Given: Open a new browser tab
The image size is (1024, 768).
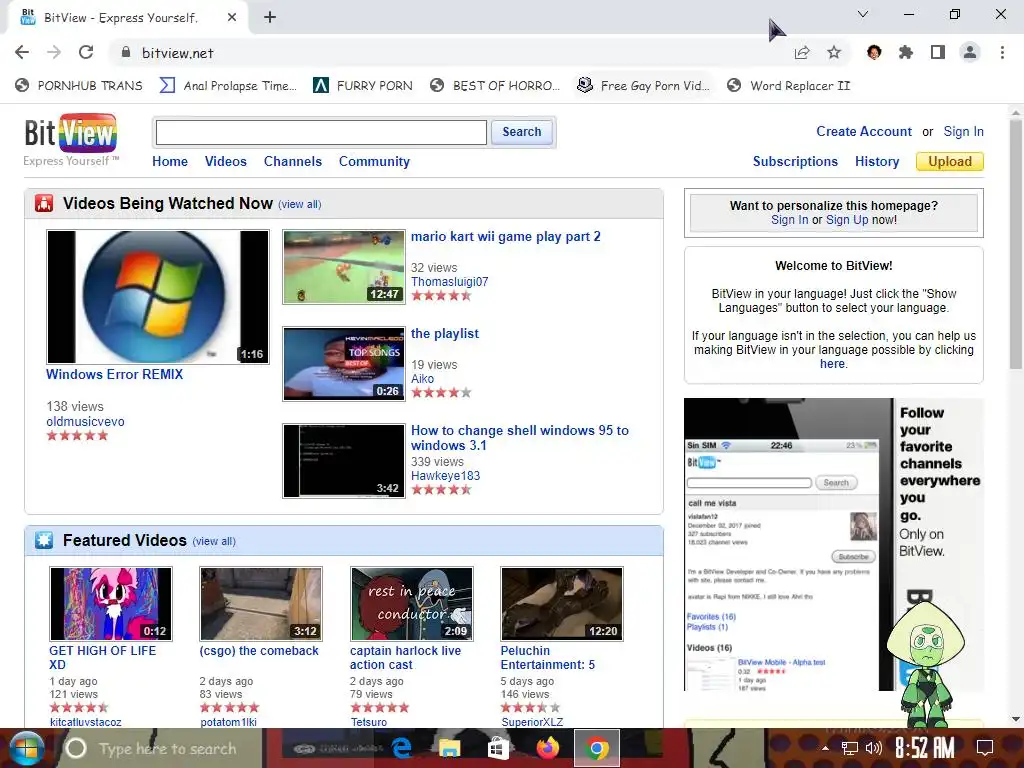Looking at the screenshot, I should pos(270,18).
